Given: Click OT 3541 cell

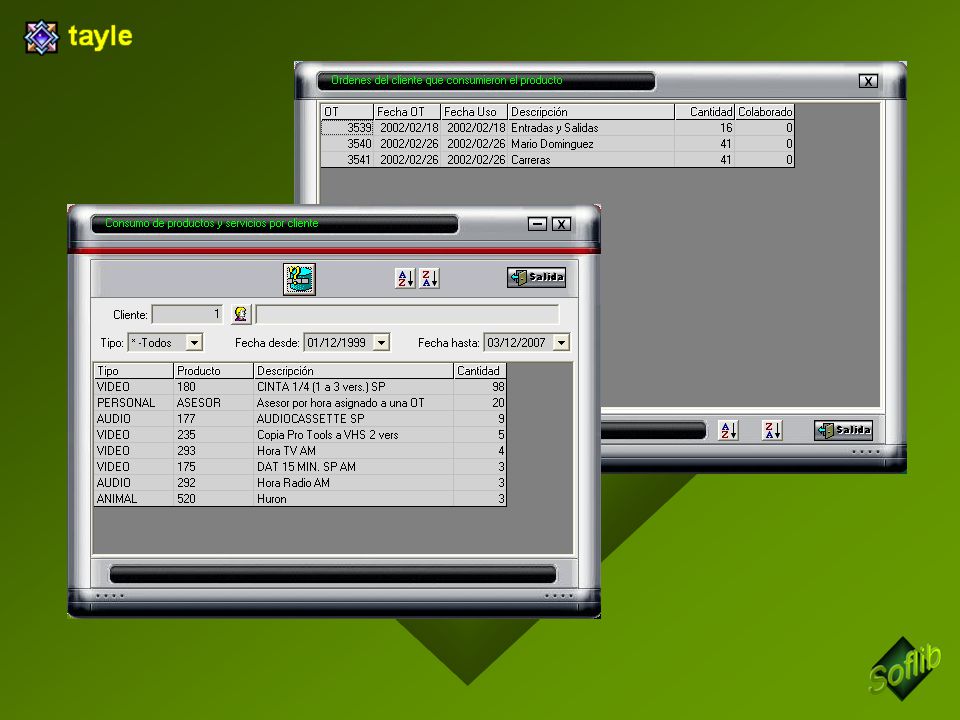Looking at the screenshot, I should click(x=347, y=160).
